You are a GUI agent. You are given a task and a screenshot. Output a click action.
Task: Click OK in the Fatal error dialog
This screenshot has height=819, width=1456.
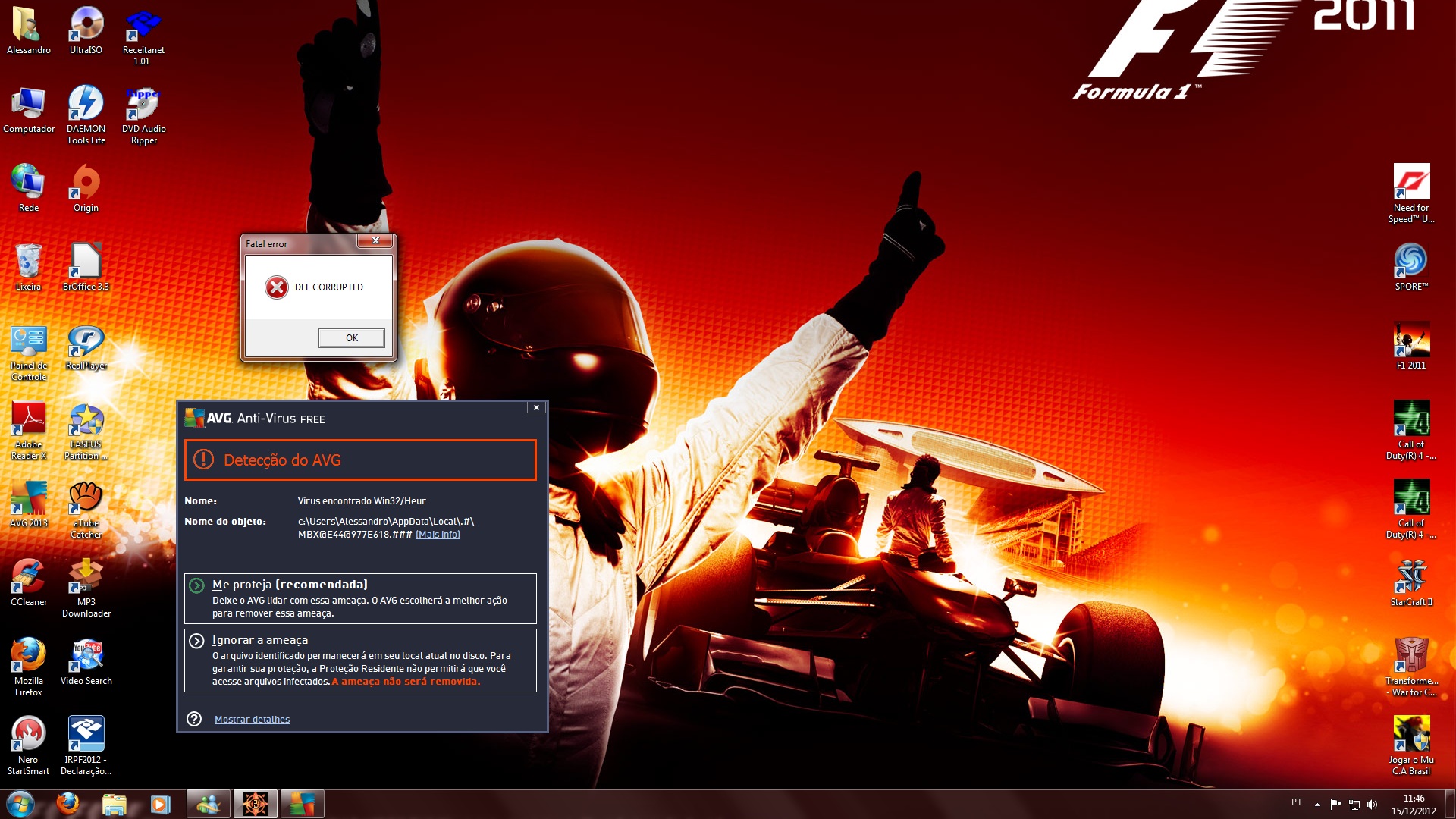click(351, 338)
